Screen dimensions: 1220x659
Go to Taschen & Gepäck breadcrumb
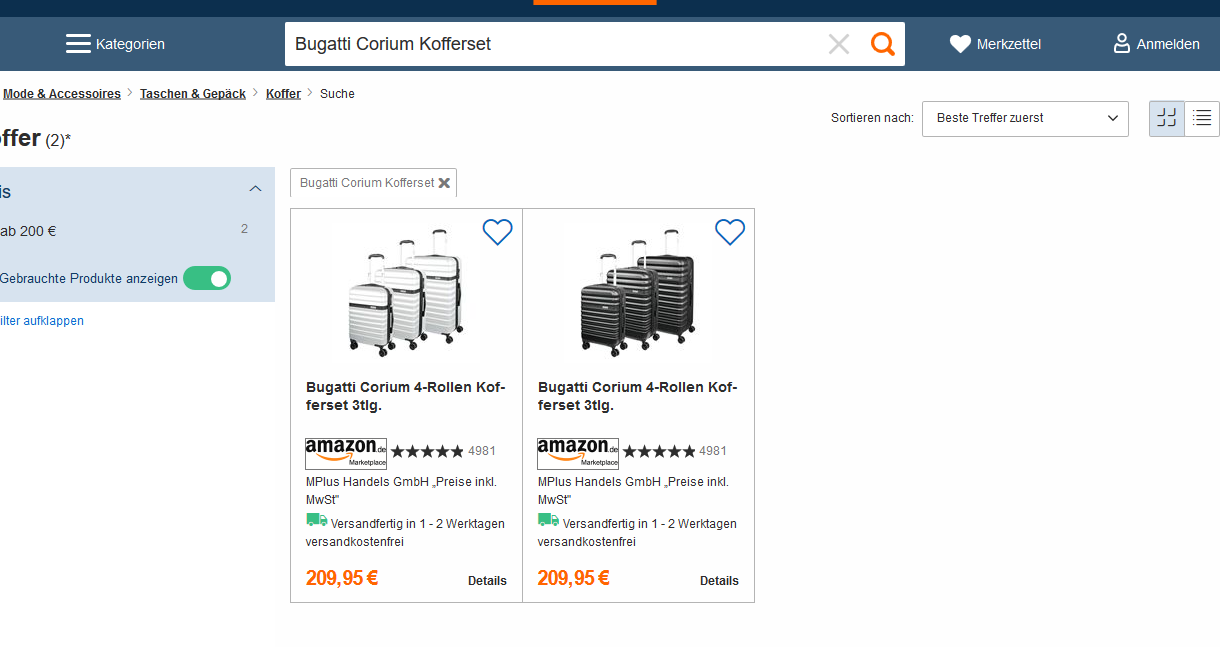[x=193, y=94]
